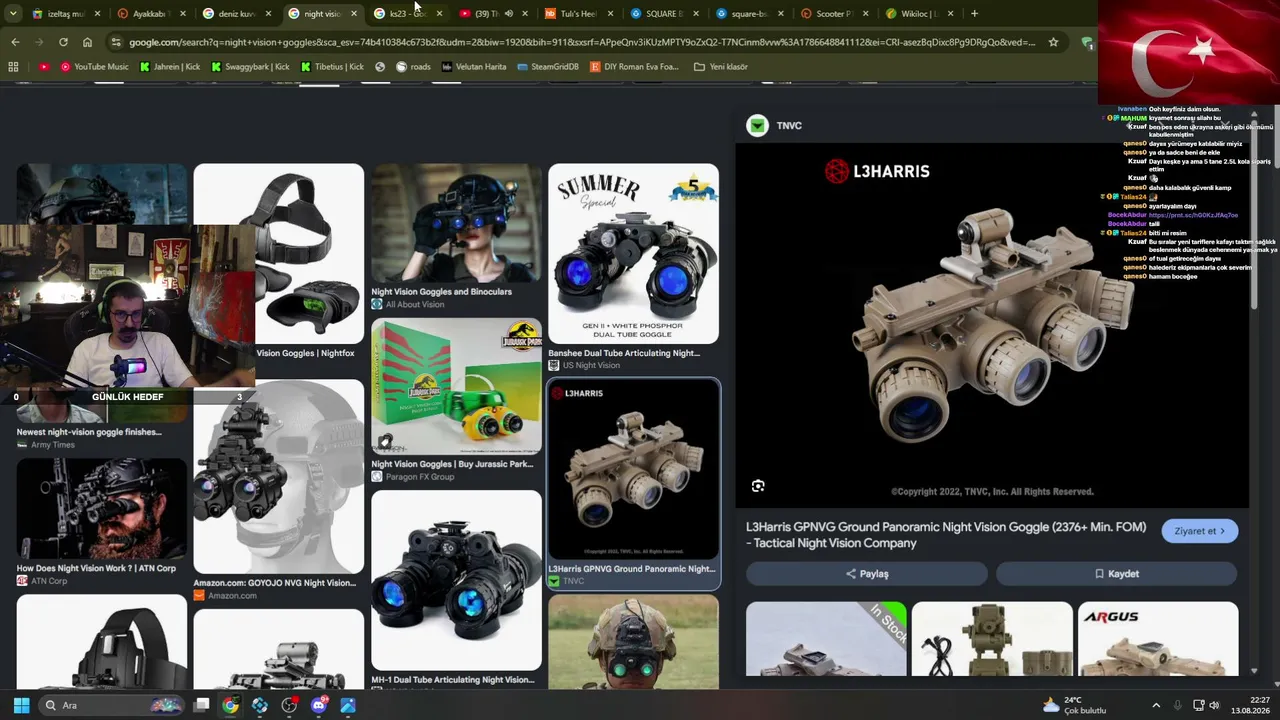Open the Paragon FX Group source link

click(413, 477)
